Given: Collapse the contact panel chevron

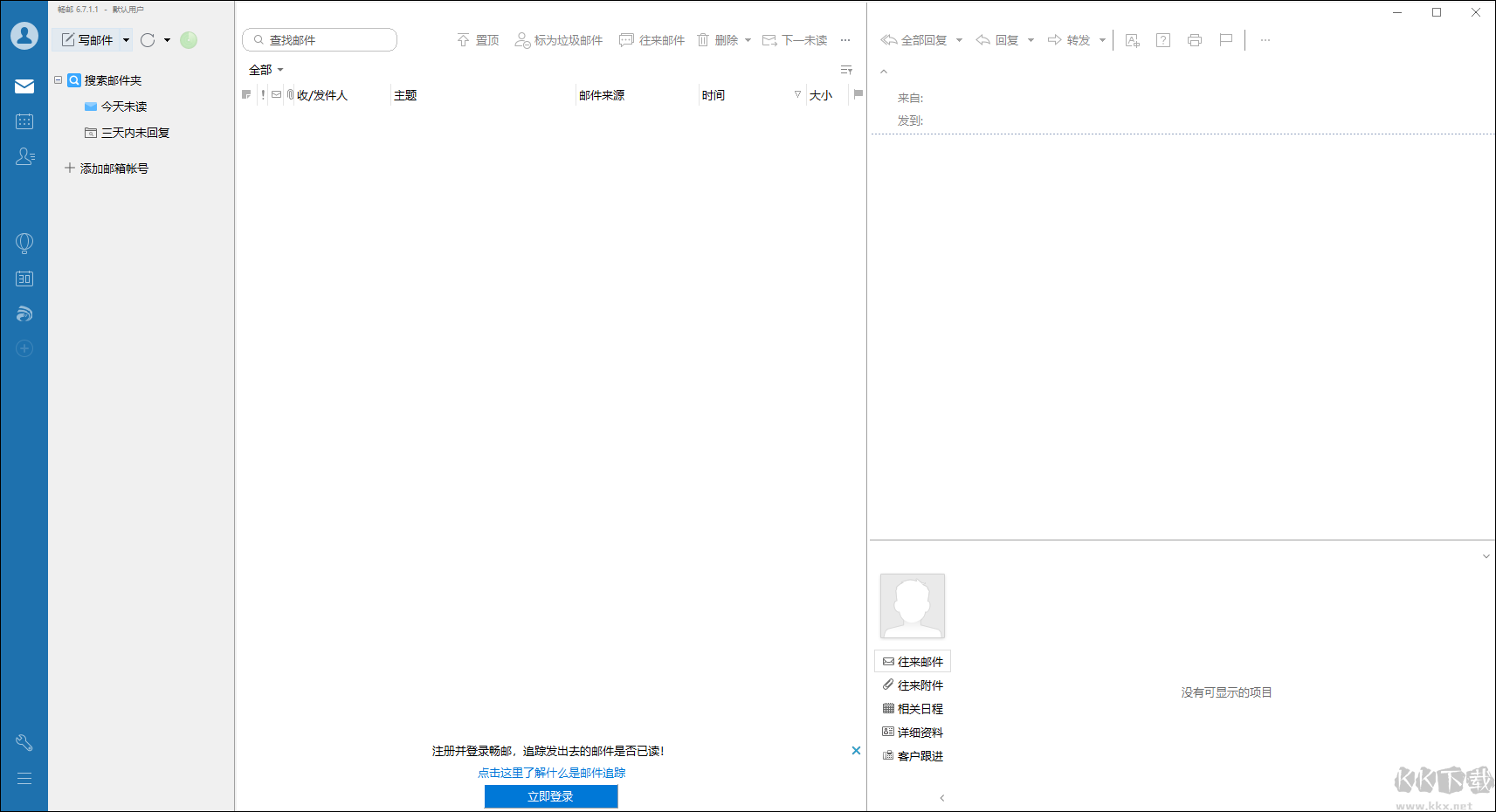Looking at the screenshot, I should point(1486,556).
